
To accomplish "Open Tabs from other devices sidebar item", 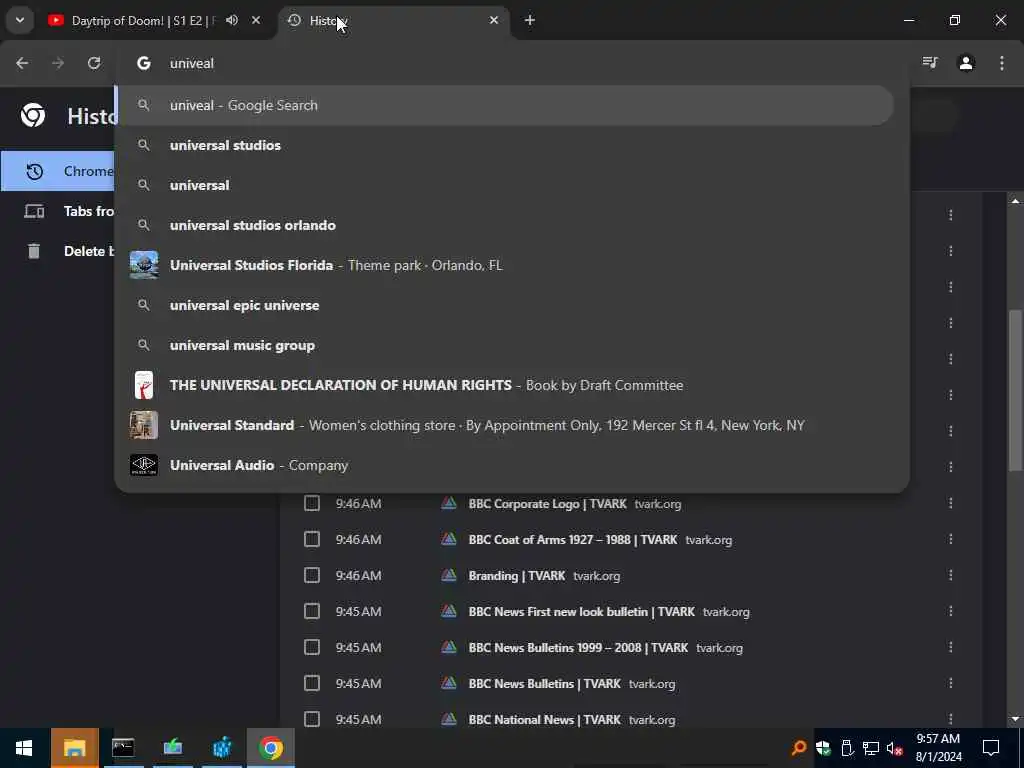I will 57,211.
